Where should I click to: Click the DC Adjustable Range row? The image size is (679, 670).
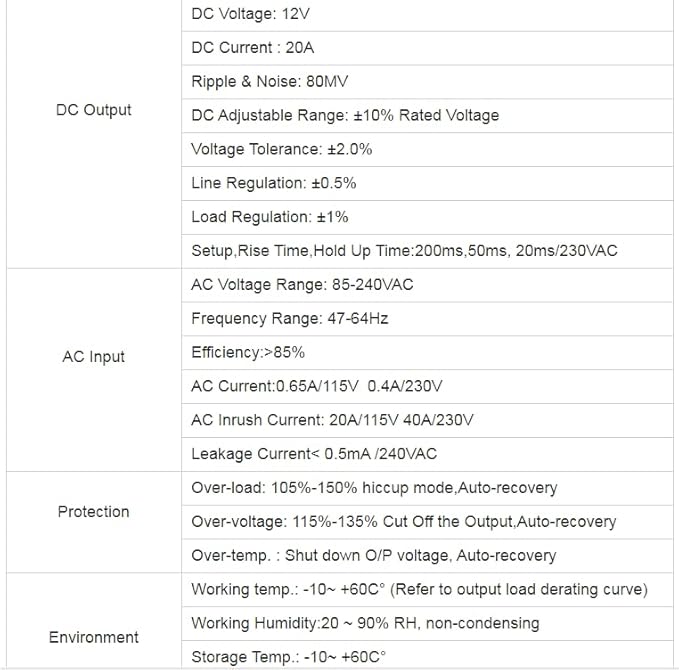(345, 116)
